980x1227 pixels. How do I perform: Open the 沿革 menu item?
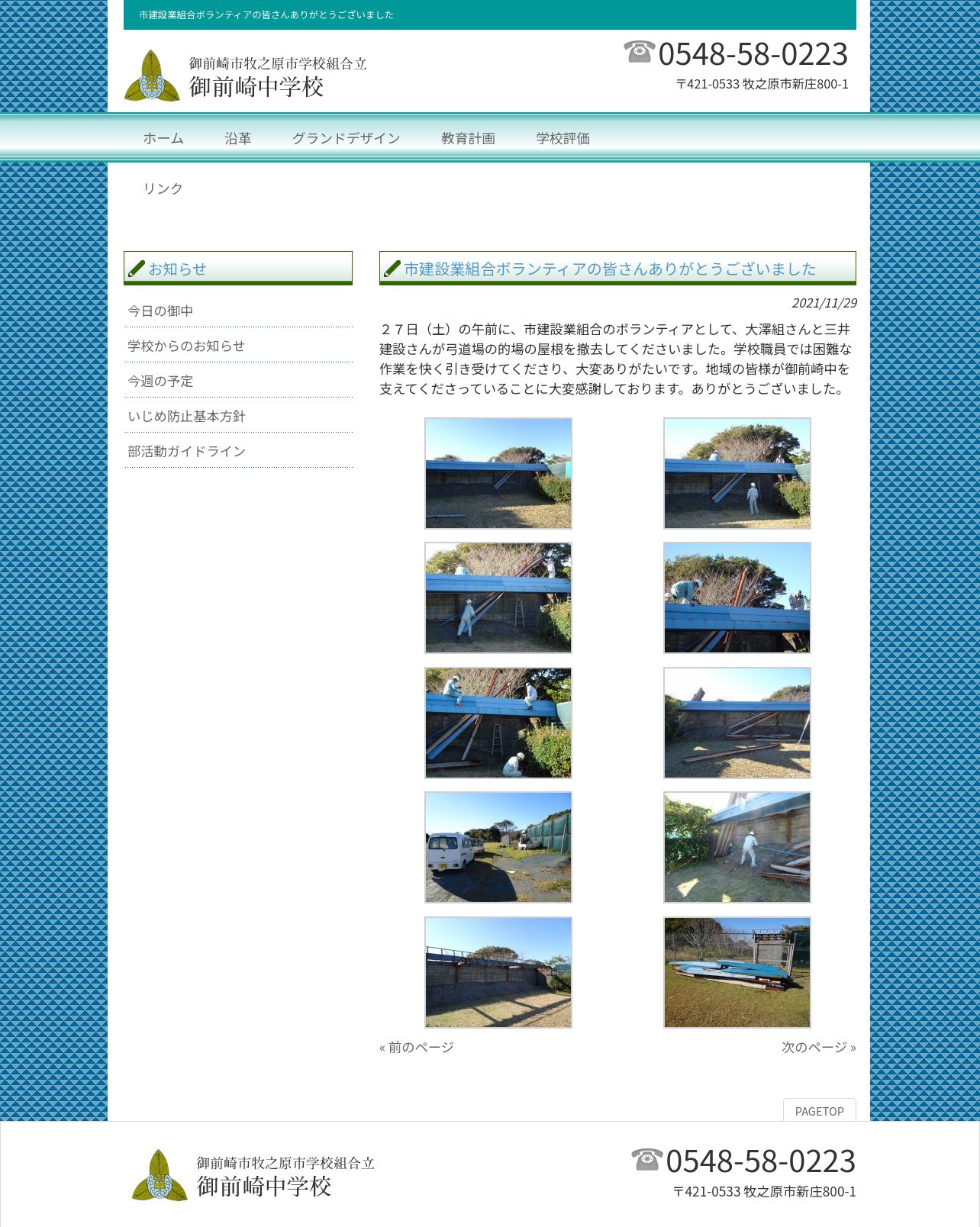(238, 138)
